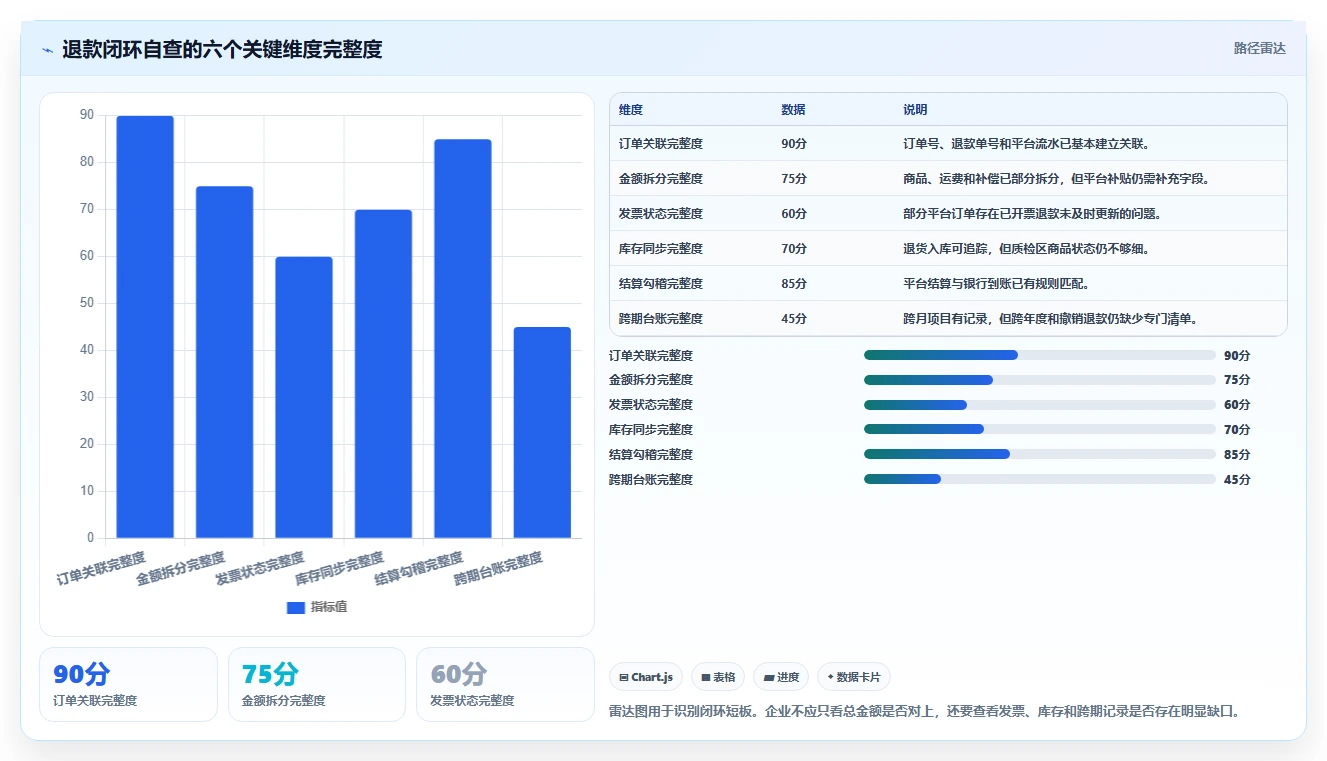Screen dimensions: 1327x761
Task: Click the 发票状态完整度 progress bar
Action: [1040, 405]
